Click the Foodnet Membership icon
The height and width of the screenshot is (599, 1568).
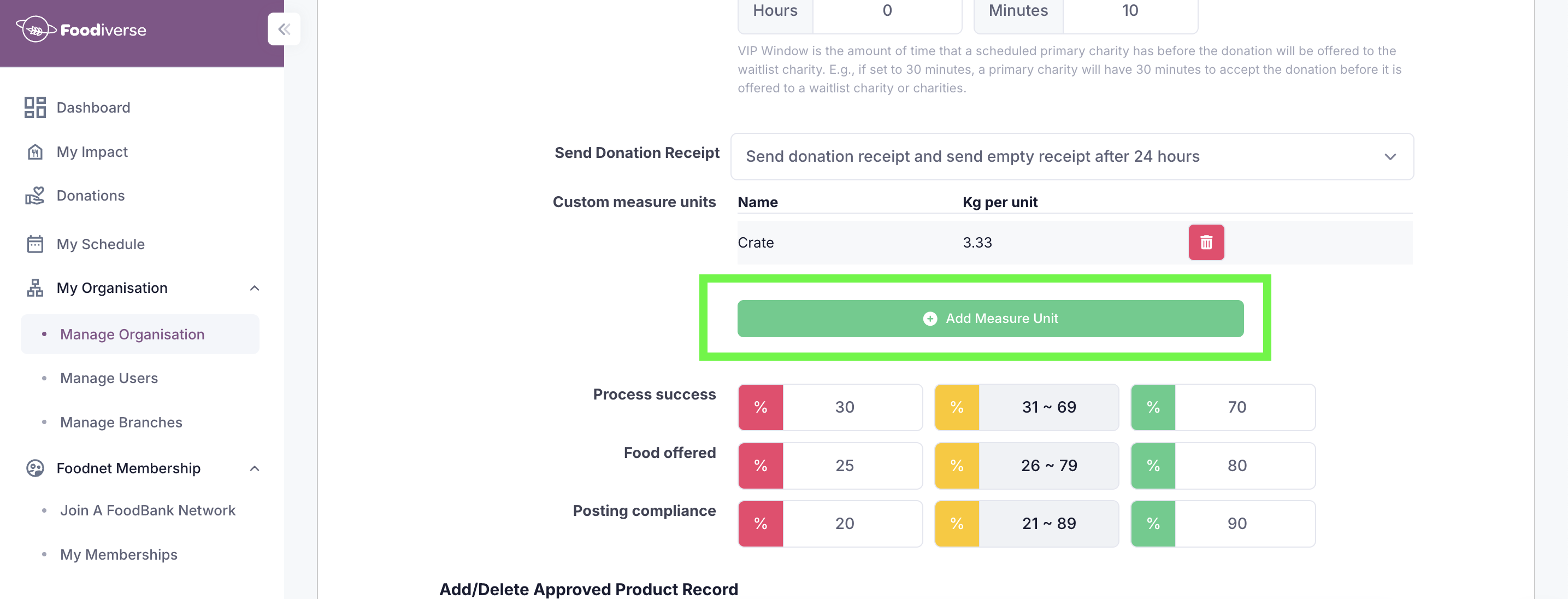pyautogui.click(x=36, y=468)
